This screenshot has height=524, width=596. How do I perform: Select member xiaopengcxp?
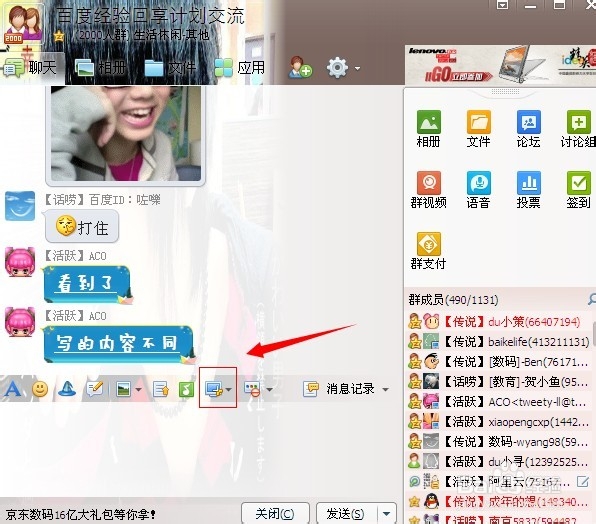click(498, 422)
